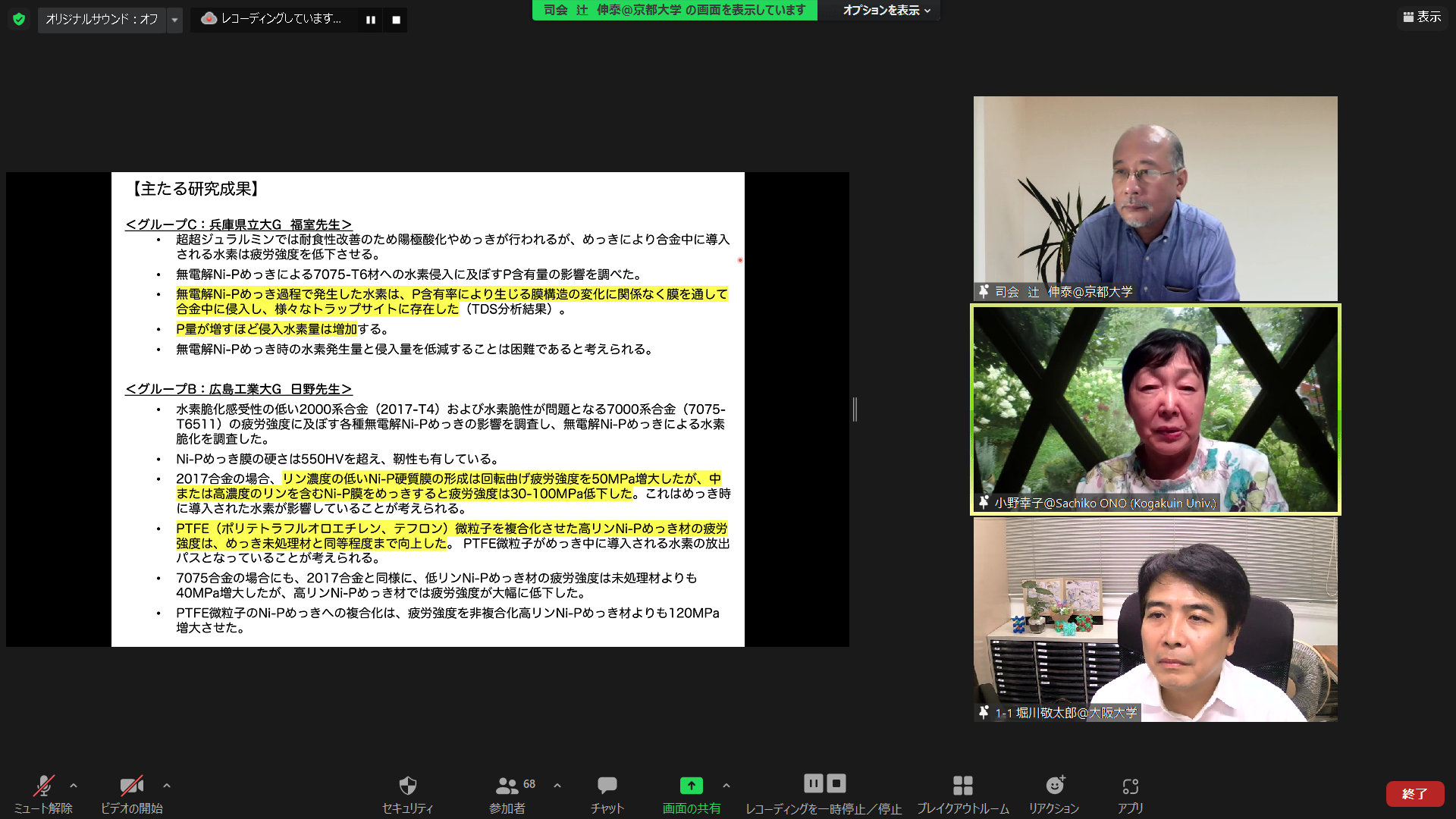1456x819 pixels.
Task: Open the Apps panel
Action: click(1131, 794)
